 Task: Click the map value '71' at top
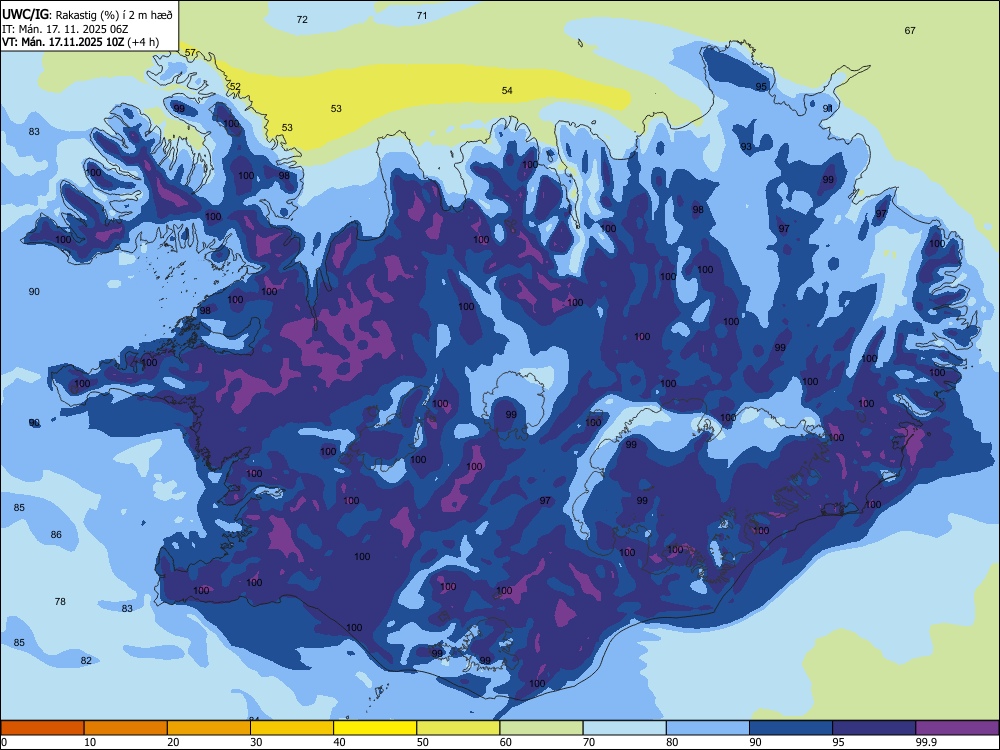(422, 15)
